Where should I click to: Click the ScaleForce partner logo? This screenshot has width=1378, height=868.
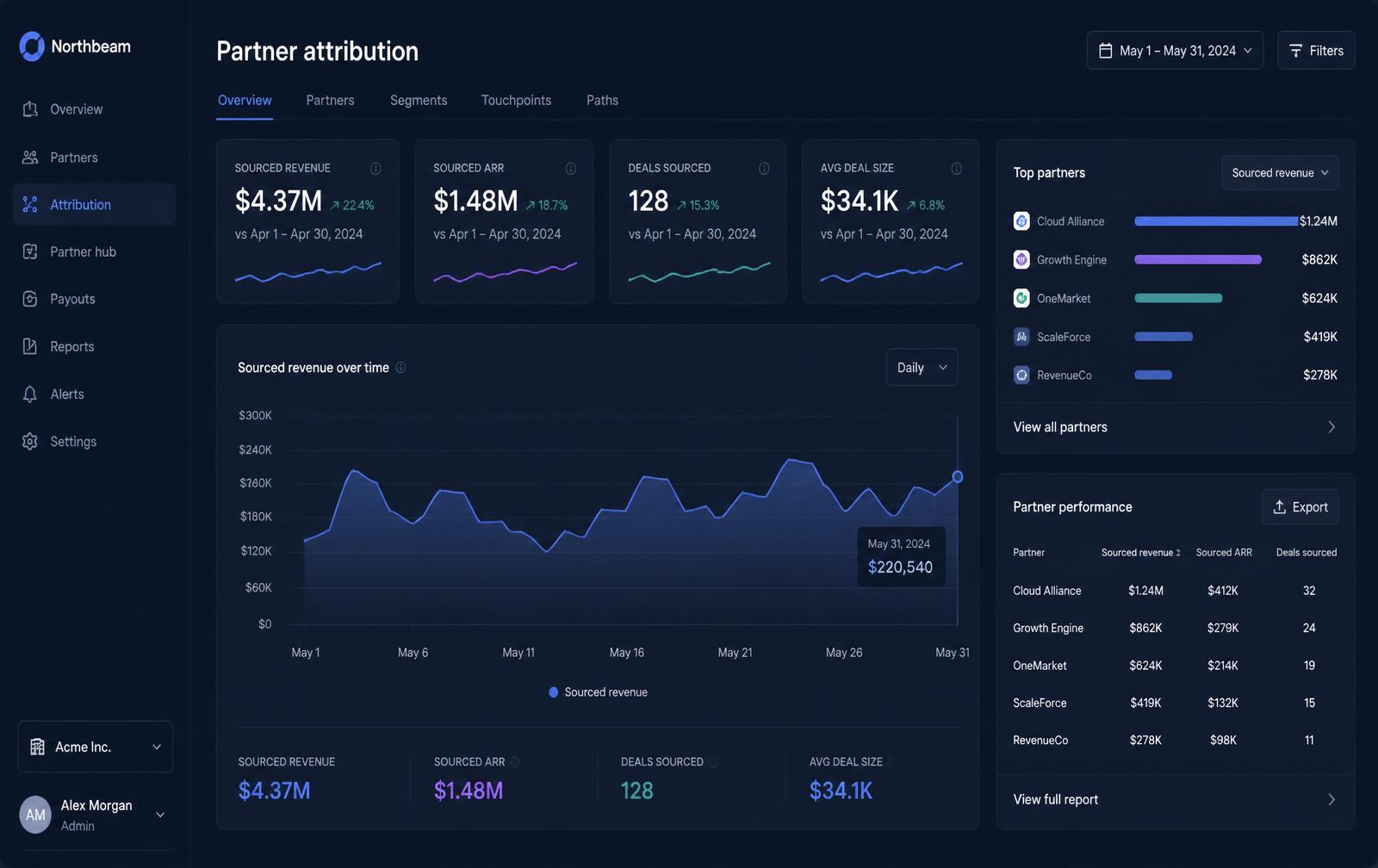[1021, 337]
